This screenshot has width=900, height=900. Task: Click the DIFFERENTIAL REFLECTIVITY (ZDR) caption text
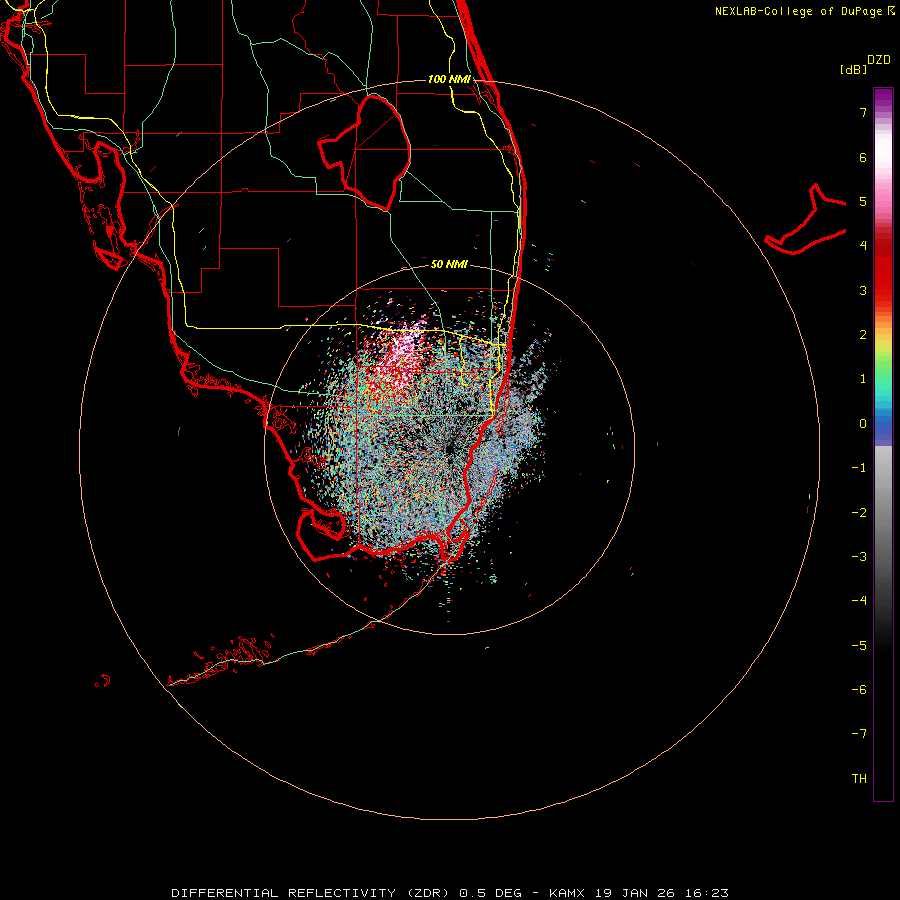[x=310, y=893]
